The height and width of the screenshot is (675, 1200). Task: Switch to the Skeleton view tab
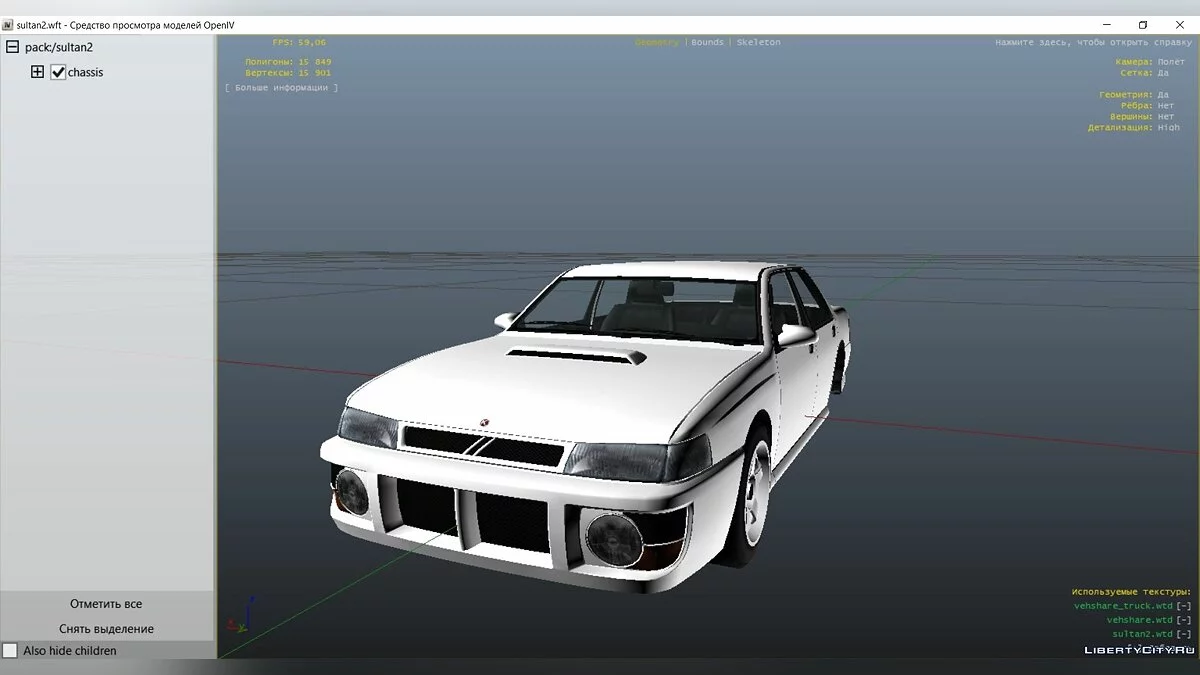759,43
